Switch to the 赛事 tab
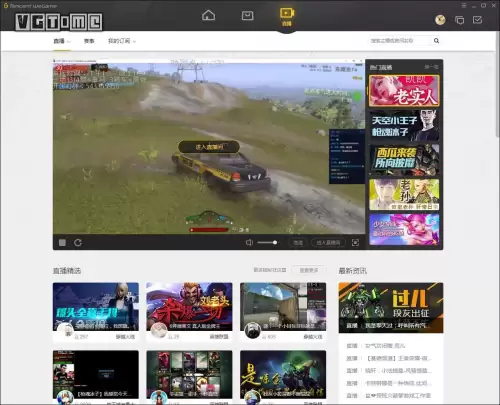The image size is (500, 405). tap(89, 41)
